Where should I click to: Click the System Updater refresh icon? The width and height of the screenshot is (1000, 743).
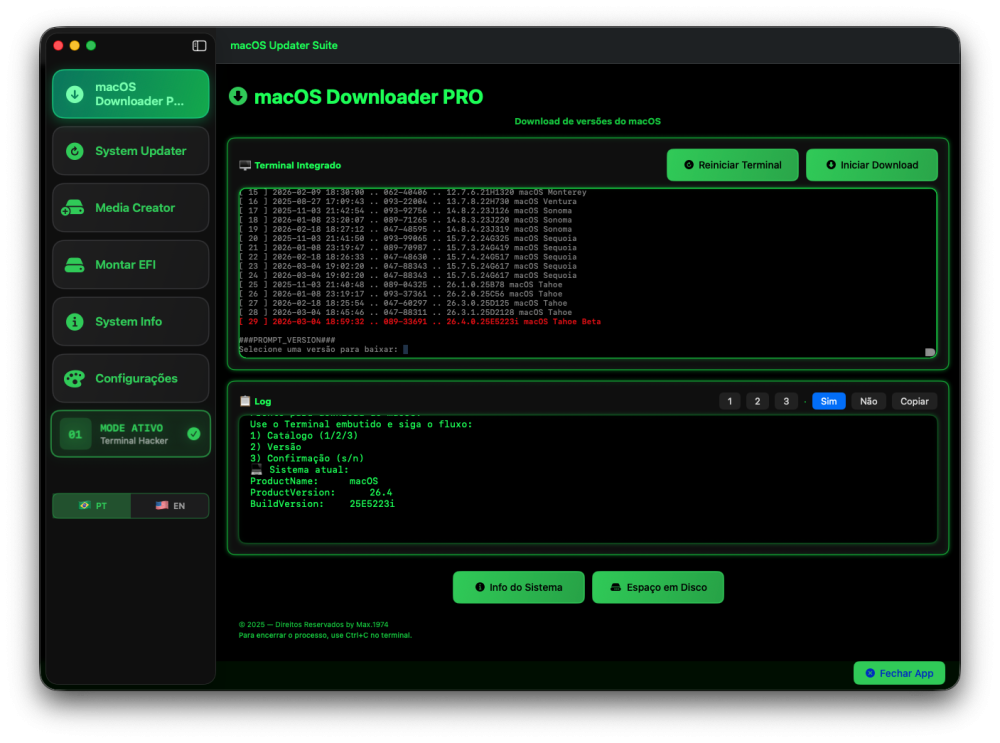75,151
